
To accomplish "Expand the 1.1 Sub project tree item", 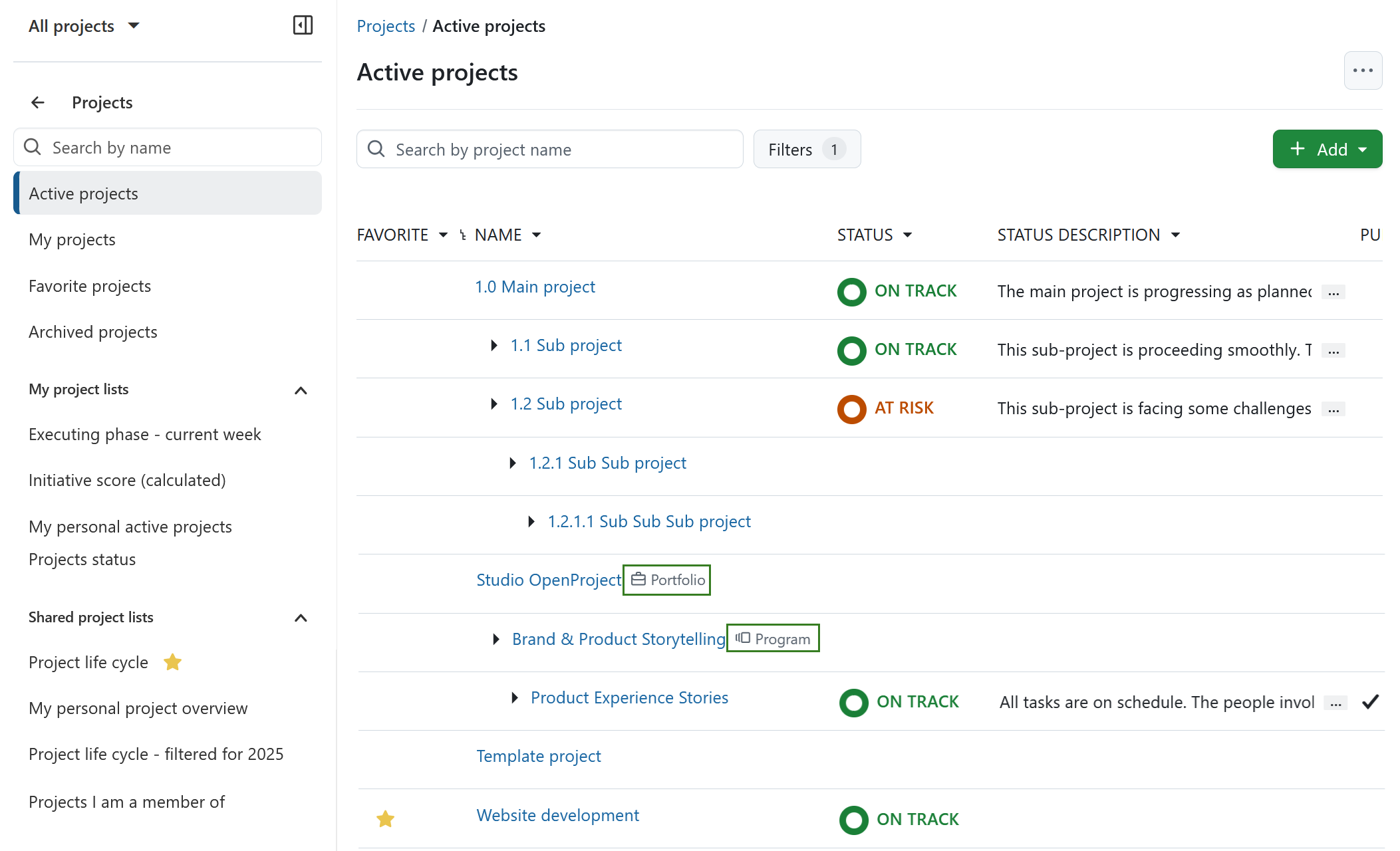I will [493, 345].
